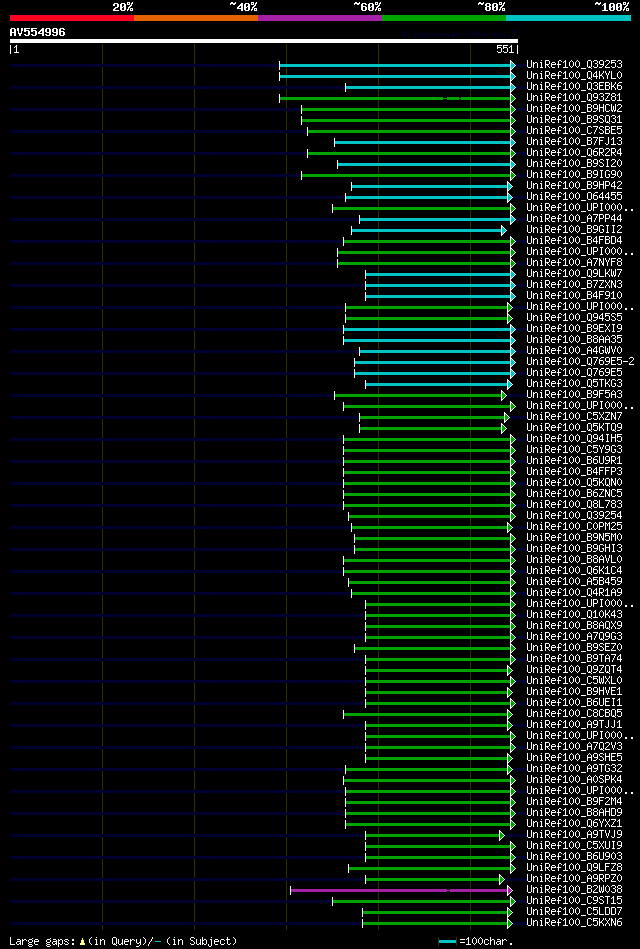Click the arrowhead ending the Q5KTQ9 bar
640x949 pixels.
[504, 428]
